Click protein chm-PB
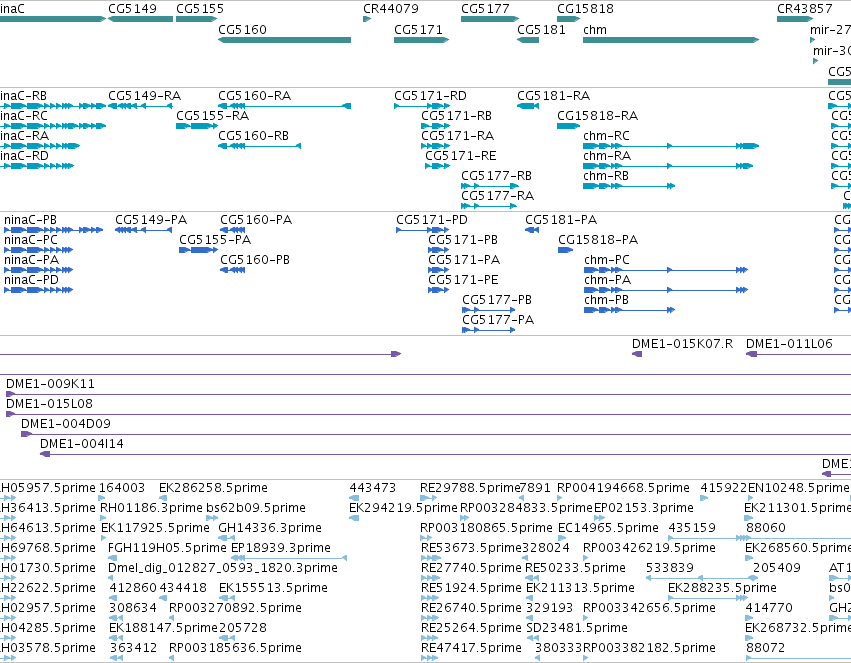The width and height of the screenshot is (851, 663). pyautogui.click(x=630, y=310)
